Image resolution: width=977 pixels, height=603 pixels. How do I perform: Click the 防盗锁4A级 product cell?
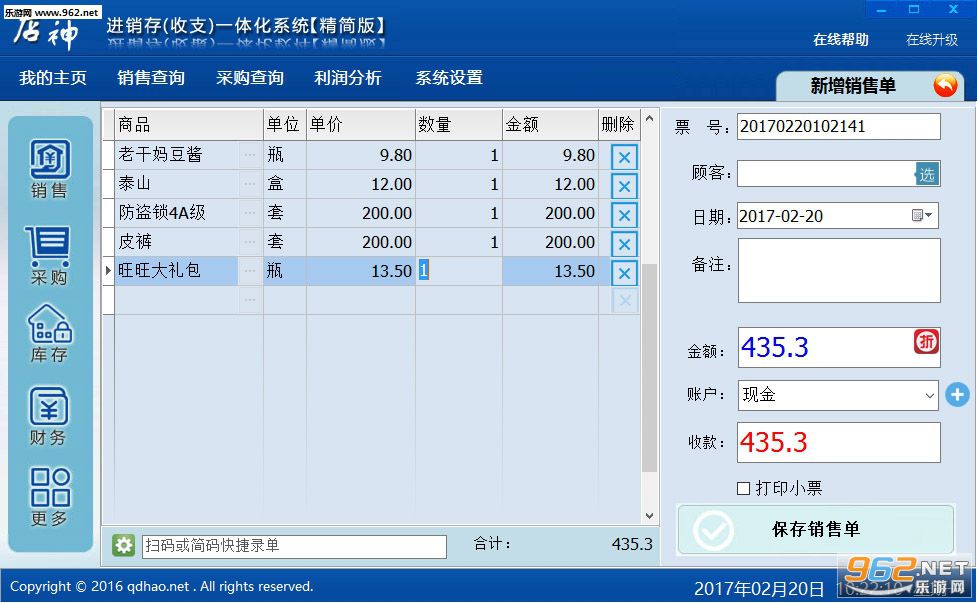pos(176,213)
